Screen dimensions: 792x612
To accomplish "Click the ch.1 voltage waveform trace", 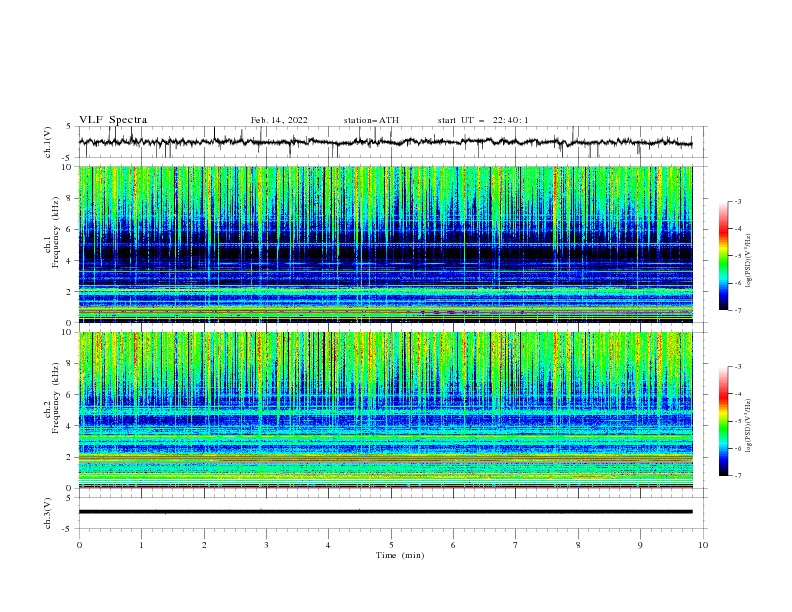I will (x=385, y=142).
